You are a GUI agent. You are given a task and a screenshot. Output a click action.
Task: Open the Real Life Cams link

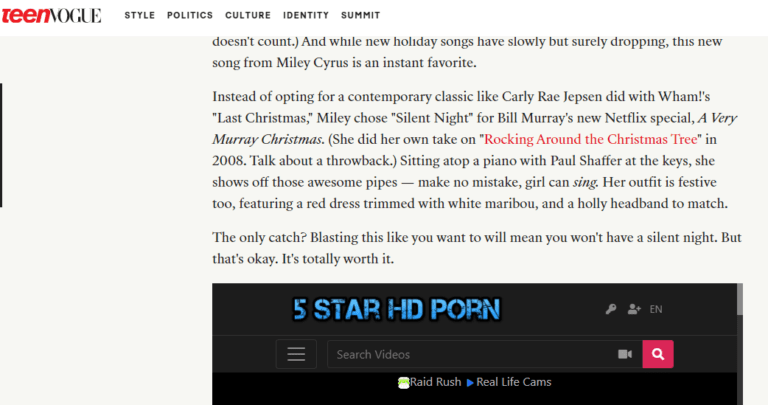click(x=509, y=382)
